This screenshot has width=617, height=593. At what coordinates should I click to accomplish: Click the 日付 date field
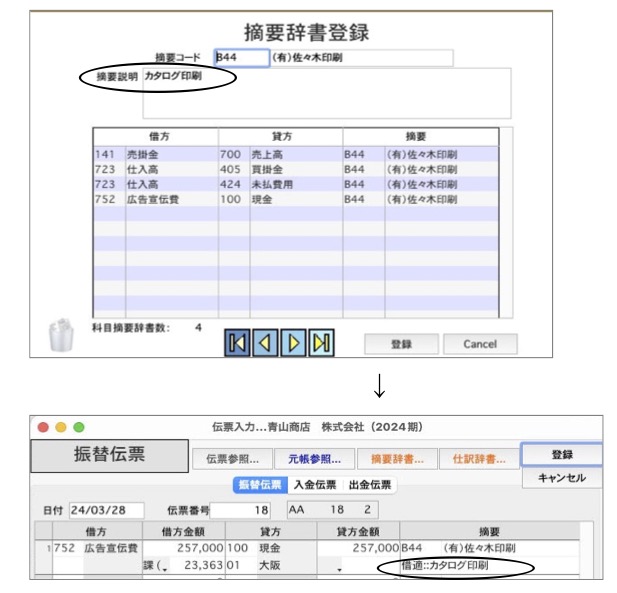[x=106, y=510]
